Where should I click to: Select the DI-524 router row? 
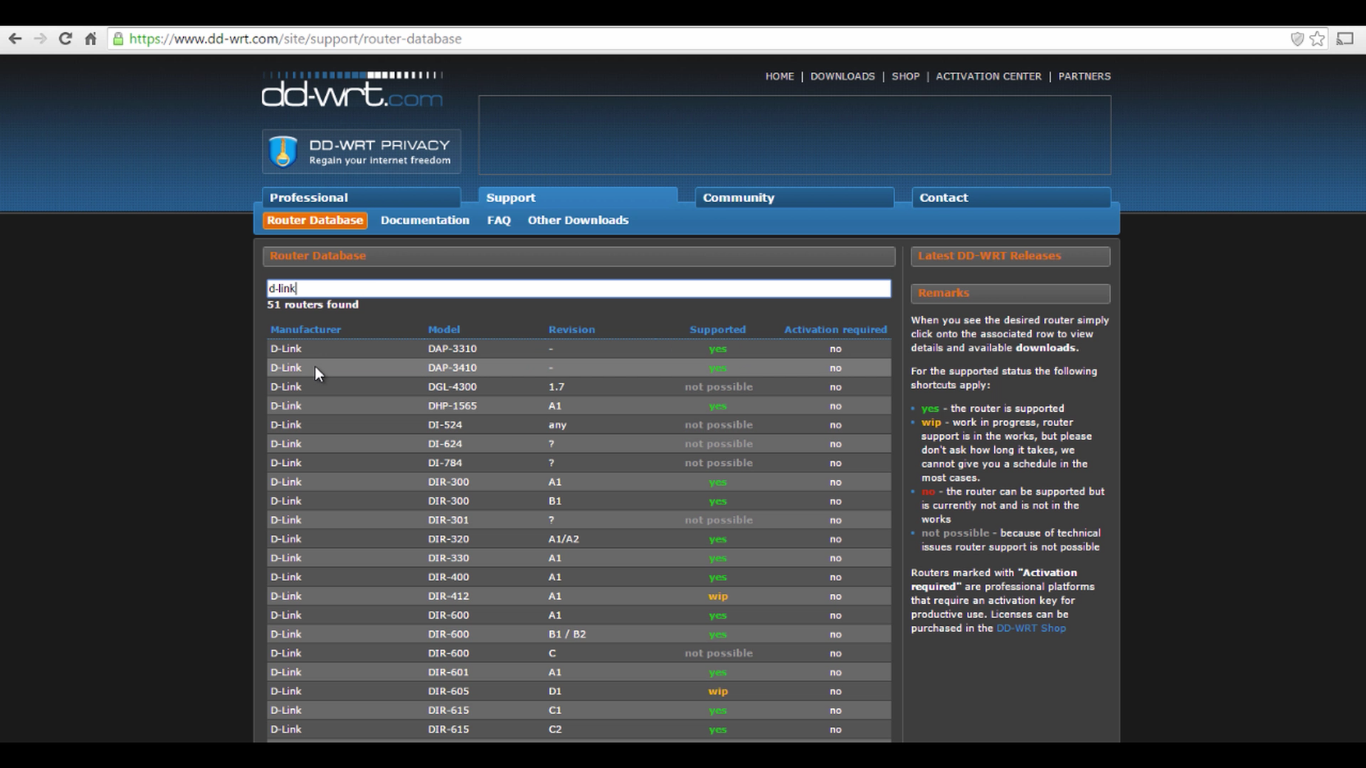(578, 425)
